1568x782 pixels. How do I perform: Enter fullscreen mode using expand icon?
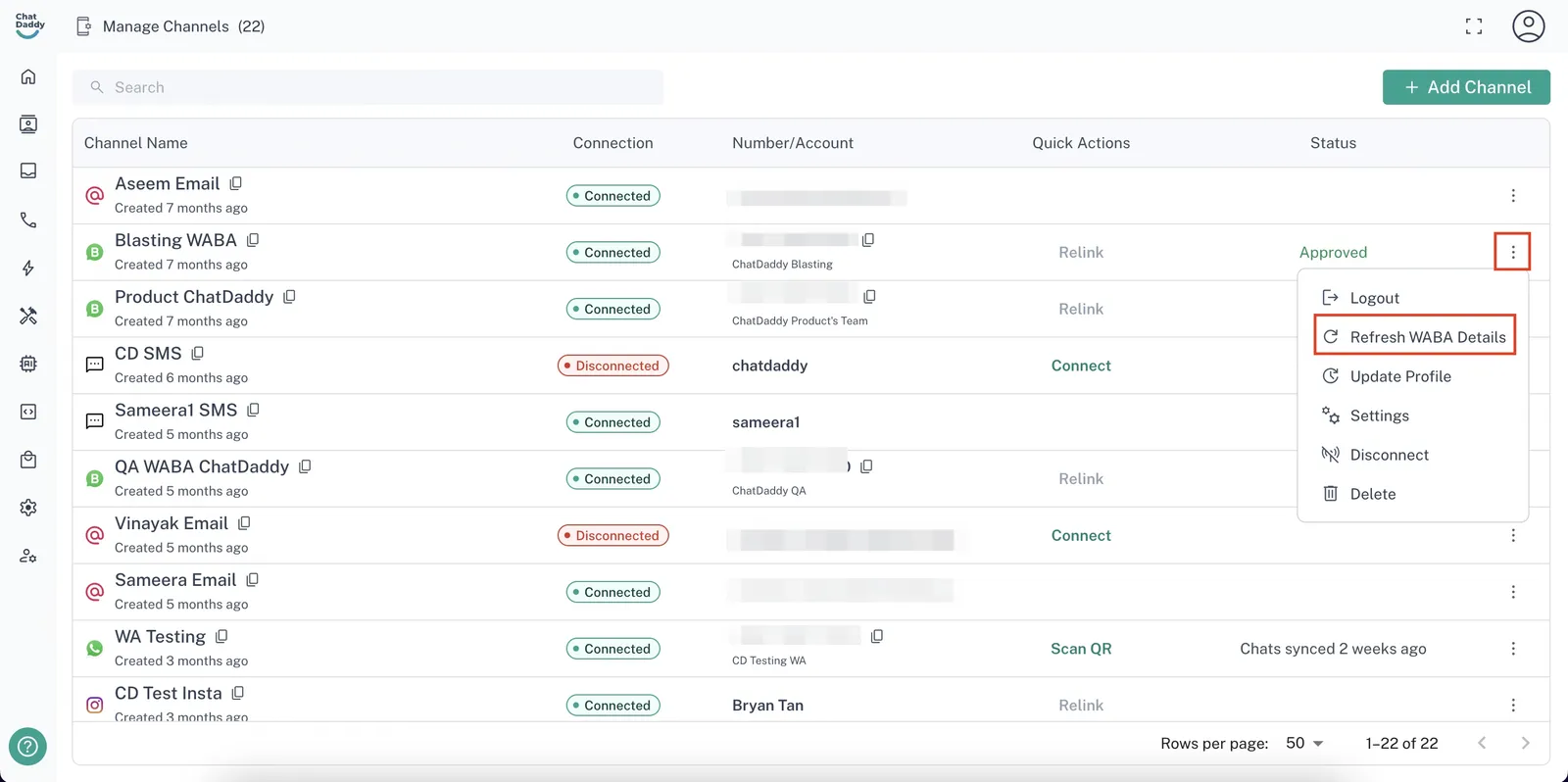click(1473, 26)
